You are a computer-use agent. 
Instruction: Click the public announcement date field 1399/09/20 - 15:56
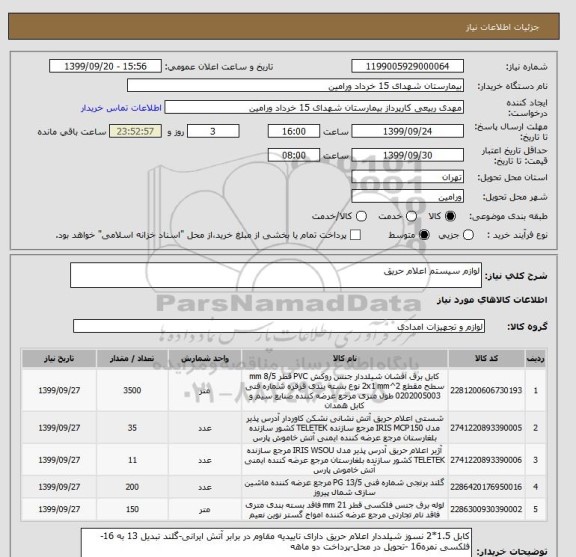105,67
